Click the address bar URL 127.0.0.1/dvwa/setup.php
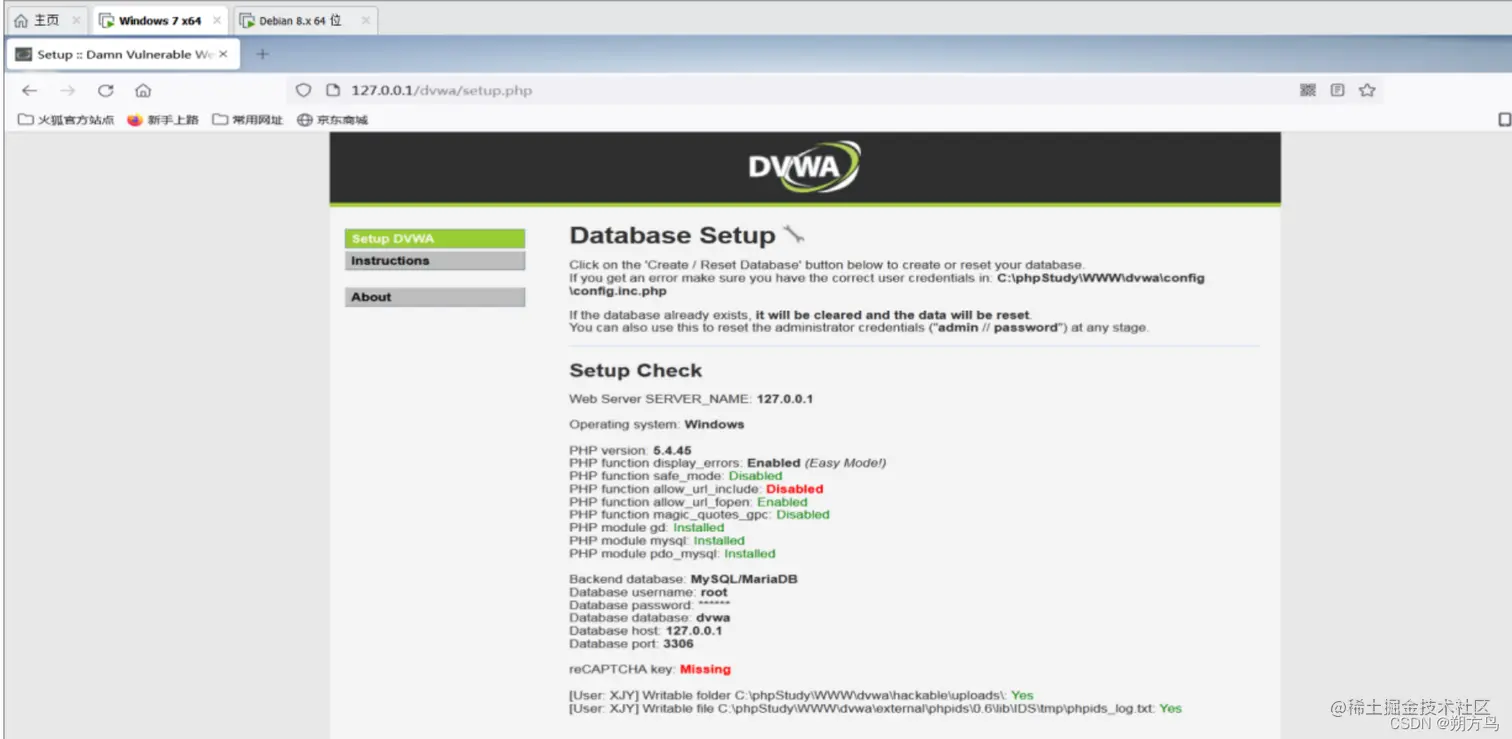 (441, 90)
